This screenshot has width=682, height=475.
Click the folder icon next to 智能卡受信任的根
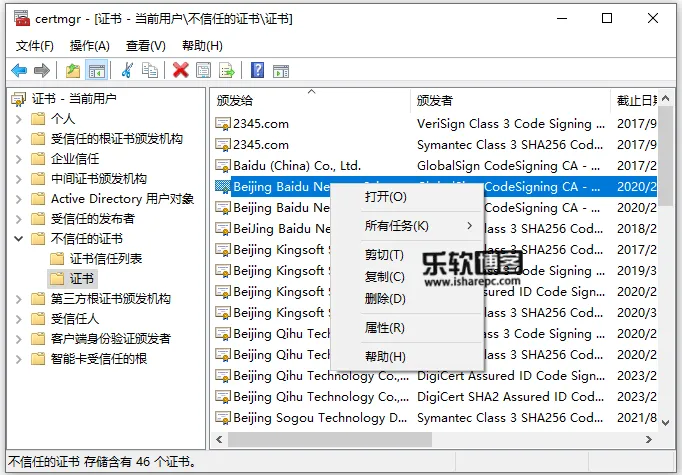[x=38, y=359]
